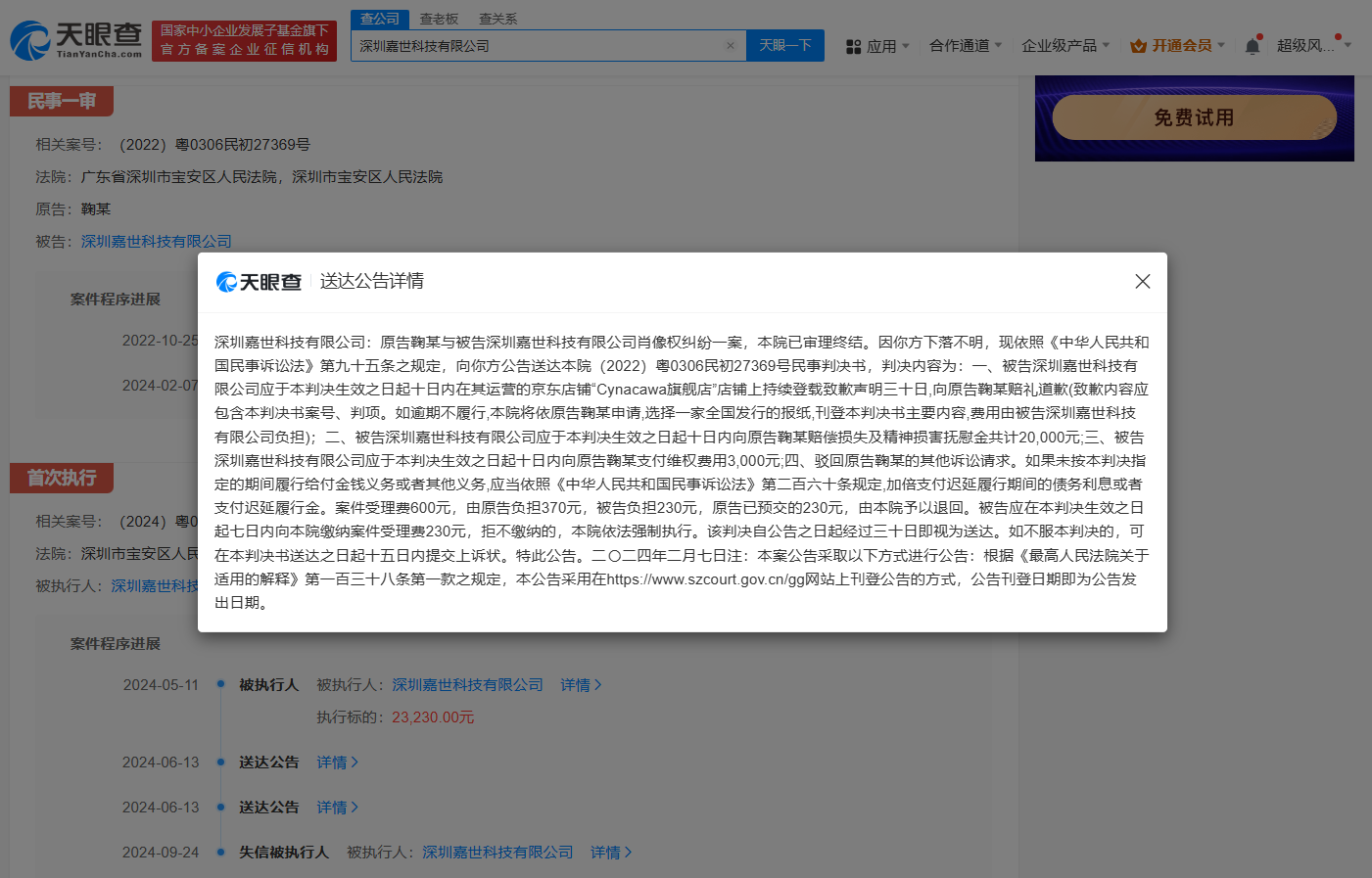This screenshot has width=1372, height=878.
Task: Select the 查公司 search tab
Action: pyautogui.click(x=380, y=19)
